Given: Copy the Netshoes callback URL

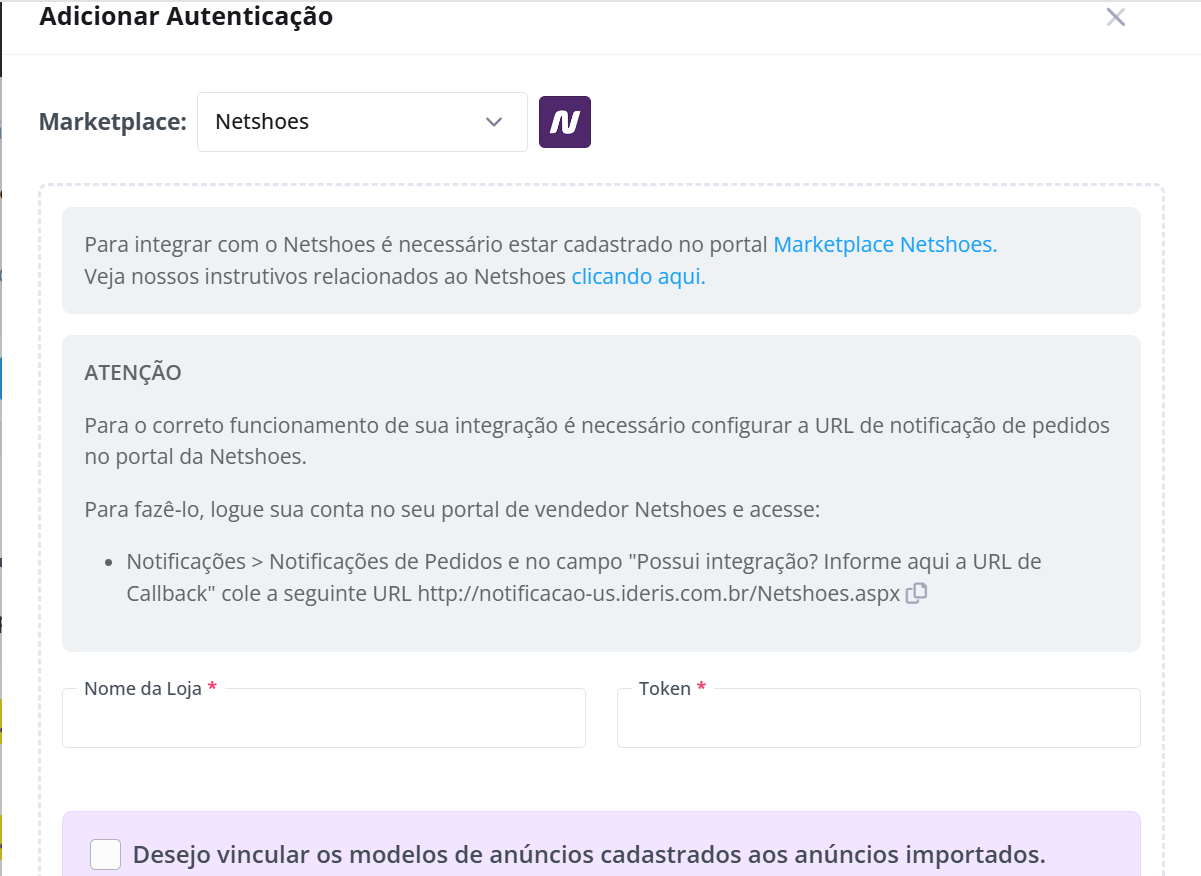Looking at the screenshot, I should tap(916, 593).
